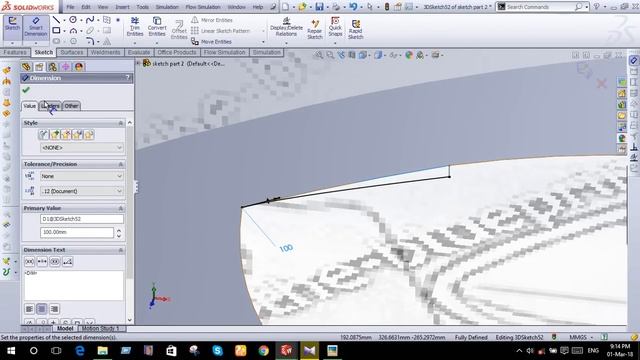
Task: Switch to the Leaders tab in Dimension panel
Action: tap(50, 106)
